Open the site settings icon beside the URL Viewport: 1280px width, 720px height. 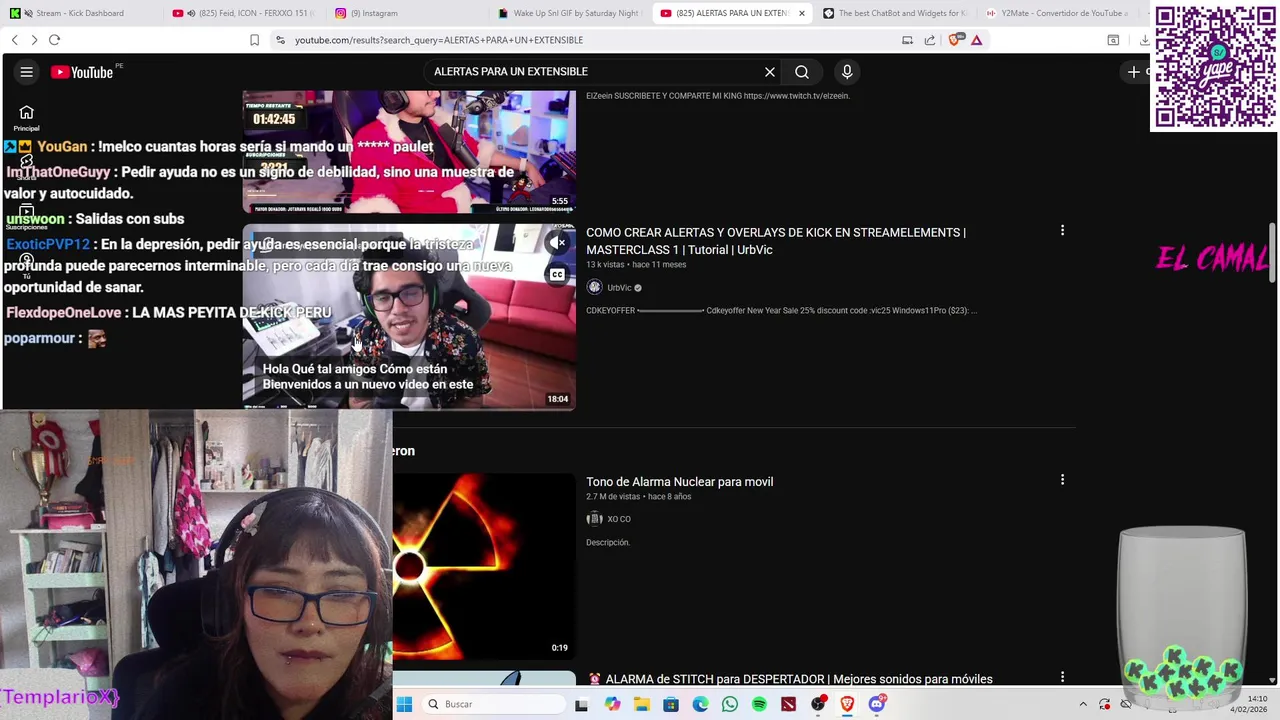(280, 40)
